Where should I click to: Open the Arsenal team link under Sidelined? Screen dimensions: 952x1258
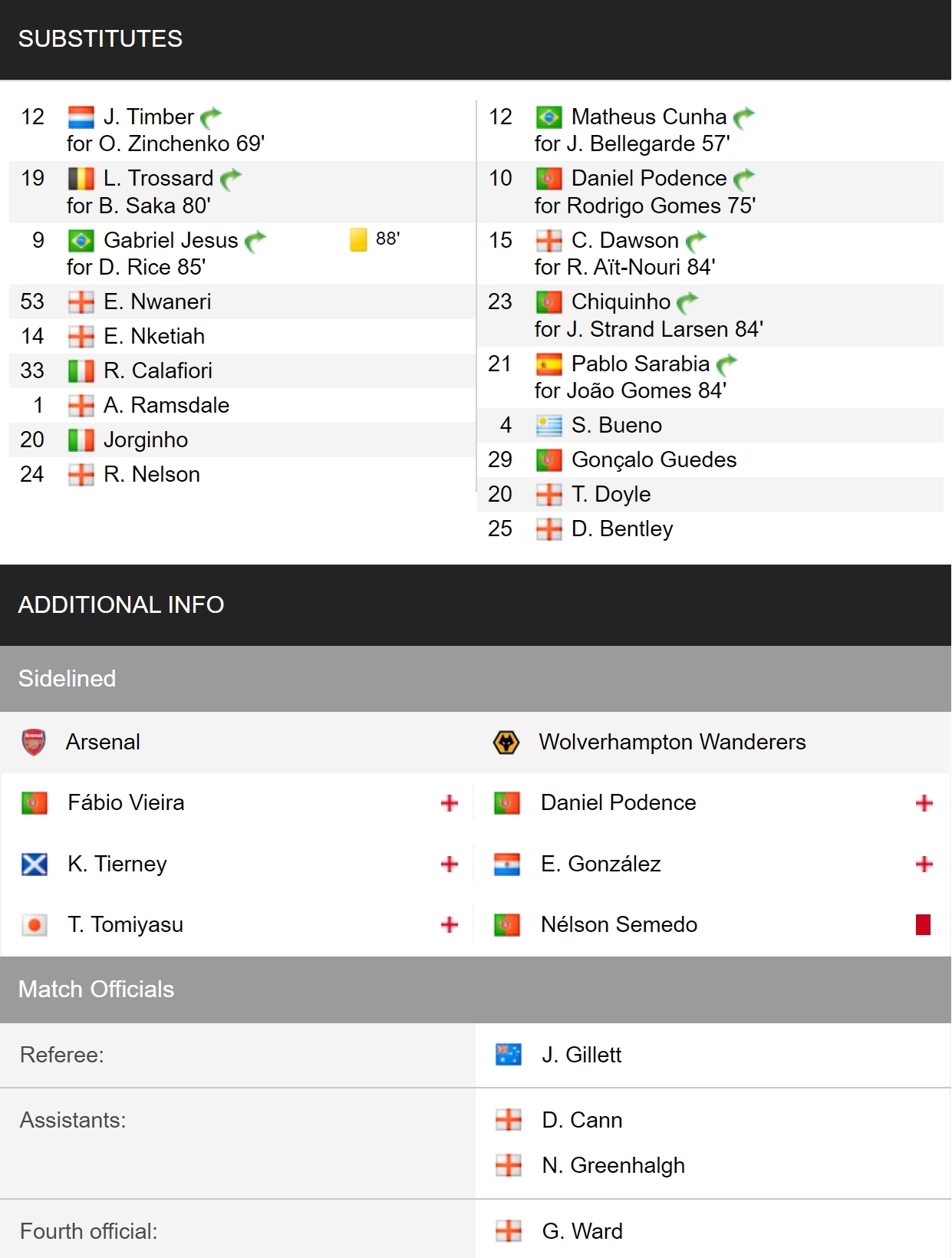(x=103, y=742)
